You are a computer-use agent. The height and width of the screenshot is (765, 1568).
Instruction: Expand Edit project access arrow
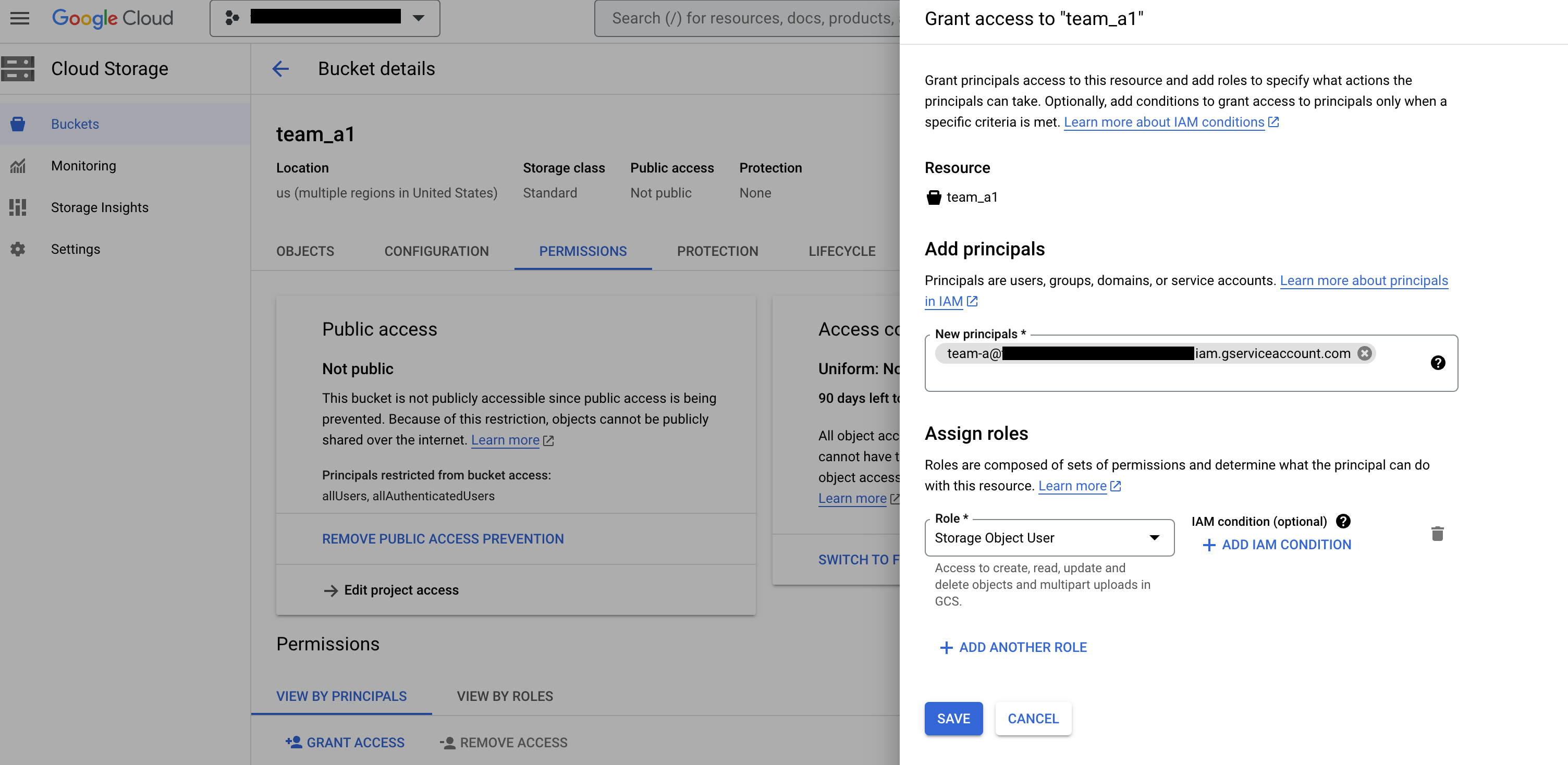pos(330,590)
